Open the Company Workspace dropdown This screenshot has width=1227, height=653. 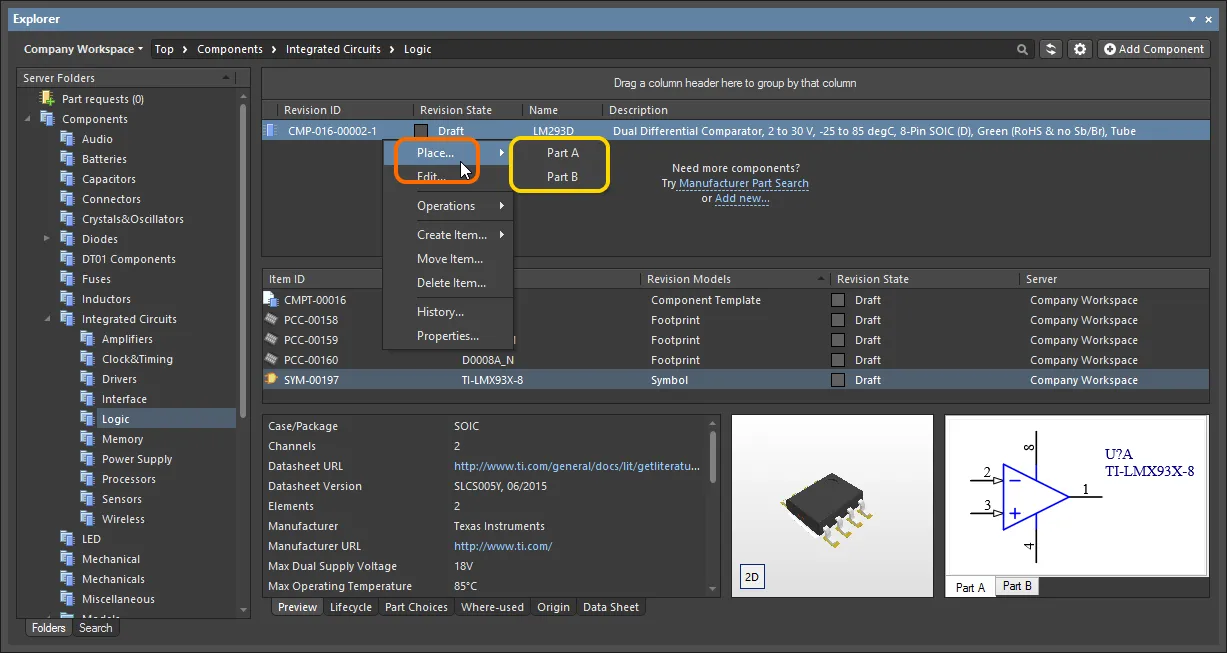click(x=83, y=49)
